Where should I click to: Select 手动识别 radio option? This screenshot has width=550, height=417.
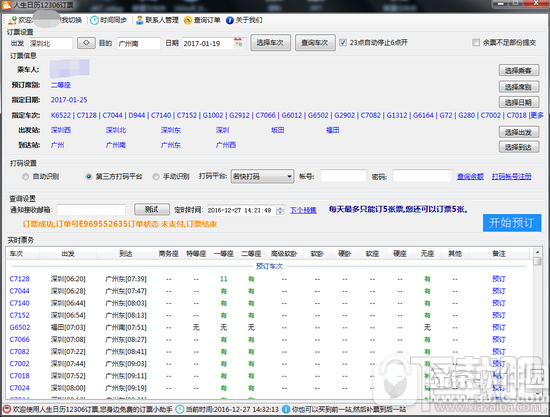tap(156, 177)
